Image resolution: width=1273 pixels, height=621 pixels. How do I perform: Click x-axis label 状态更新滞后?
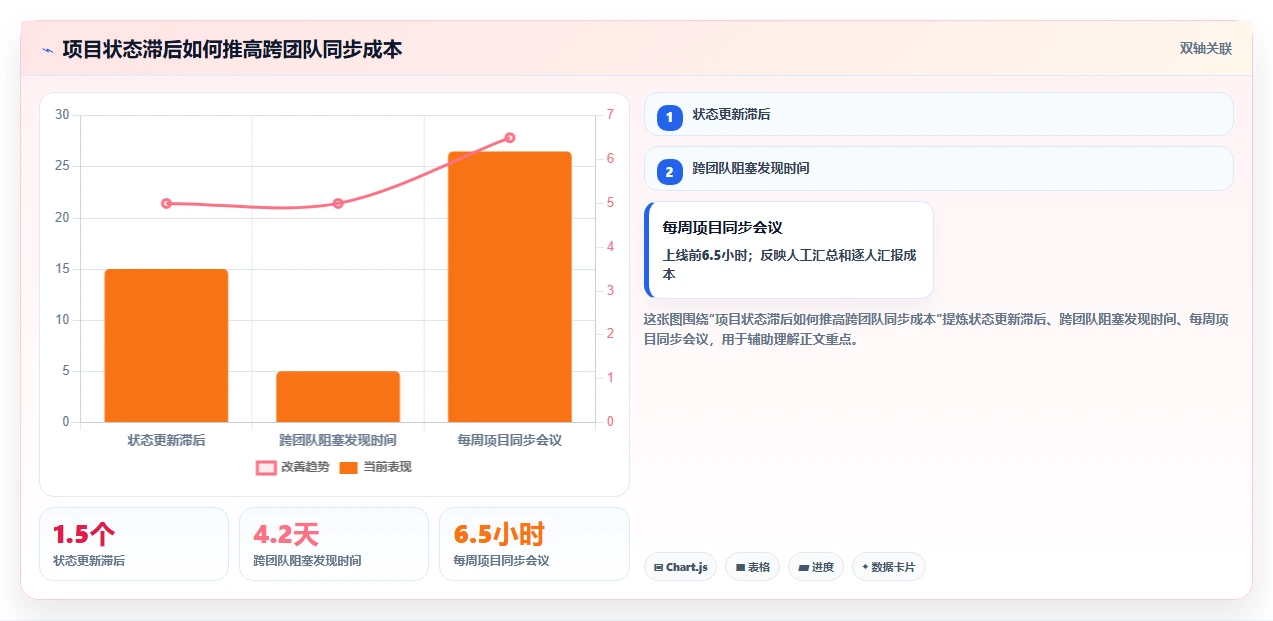pyautogui.click(x=166, y=440)
